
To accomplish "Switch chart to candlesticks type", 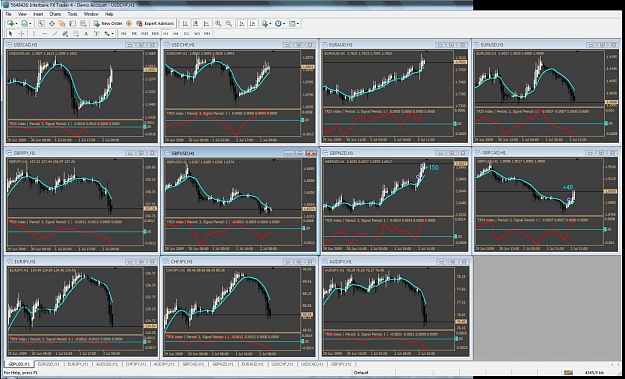I will tap(195, 24).
